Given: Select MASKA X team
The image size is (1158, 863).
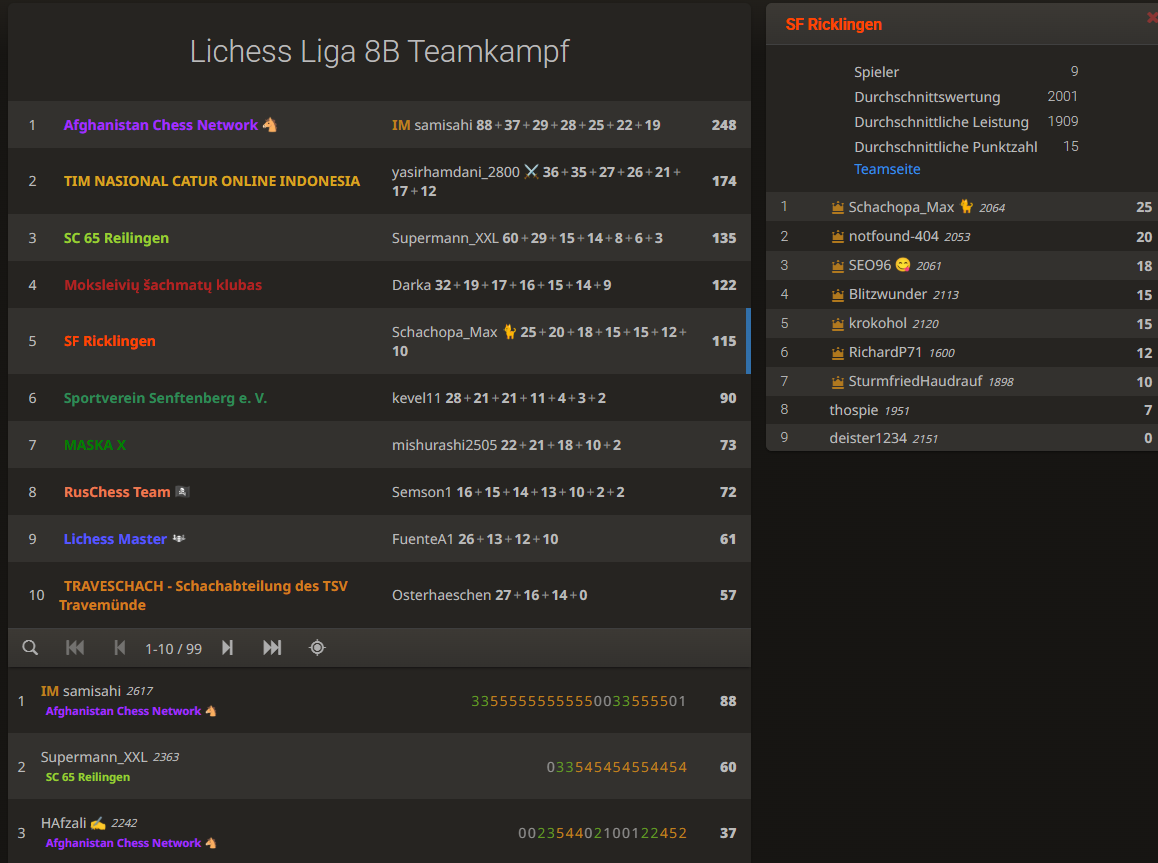Looking at the screenshot, I should click(x=379, y=445).
